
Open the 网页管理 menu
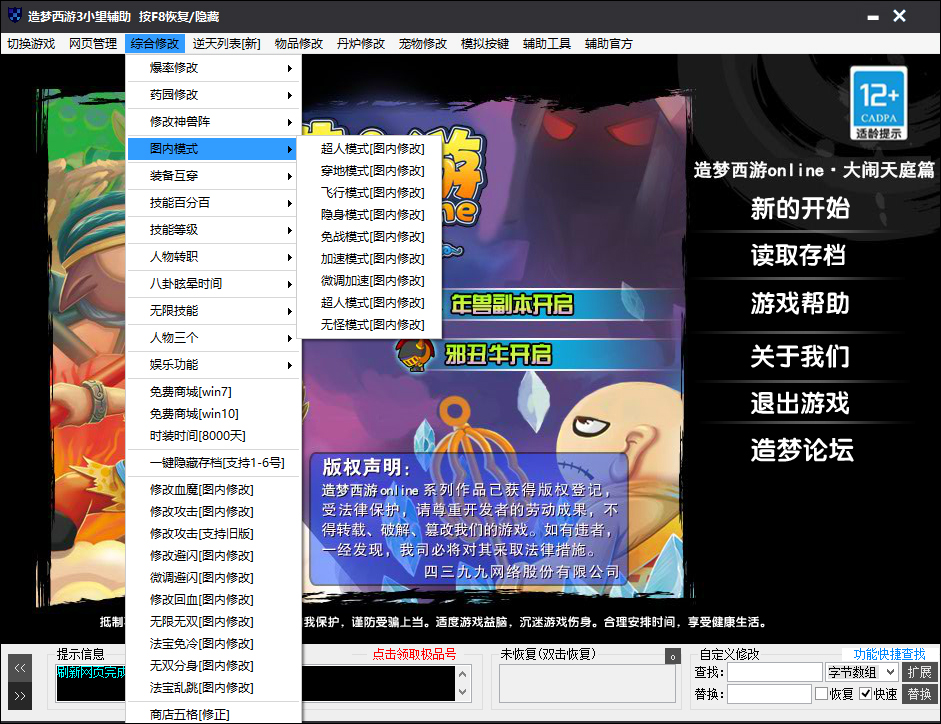click(93, 44)
